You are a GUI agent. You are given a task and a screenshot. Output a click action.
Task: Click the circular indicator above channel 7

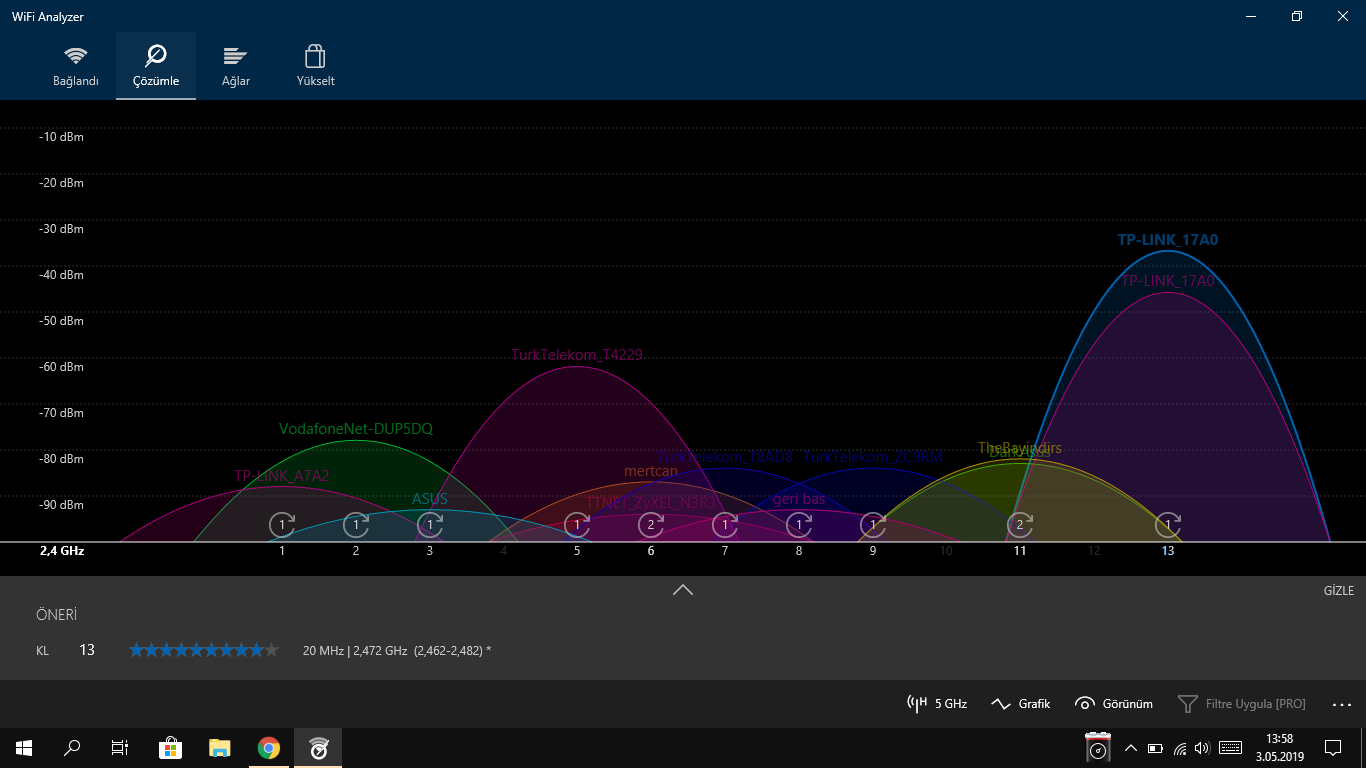pyautogui.click(x=725, y=524)
